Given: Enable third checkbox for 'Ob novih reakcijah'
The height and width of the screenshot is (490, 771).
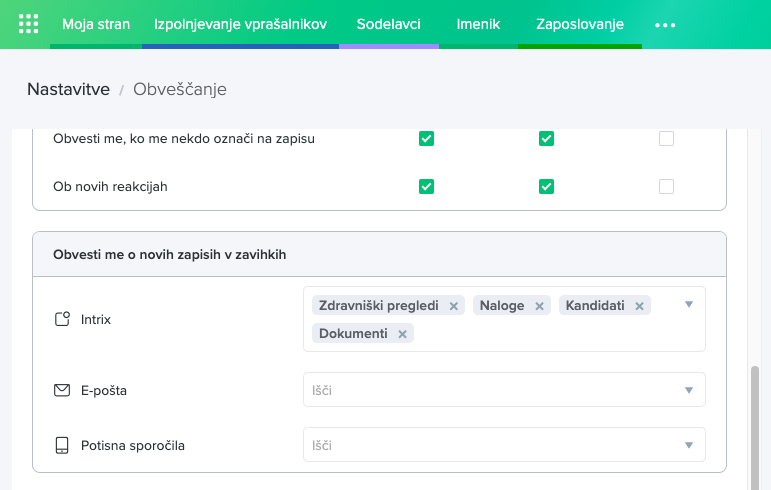Looking at the screenshot, I should [666, 186].
